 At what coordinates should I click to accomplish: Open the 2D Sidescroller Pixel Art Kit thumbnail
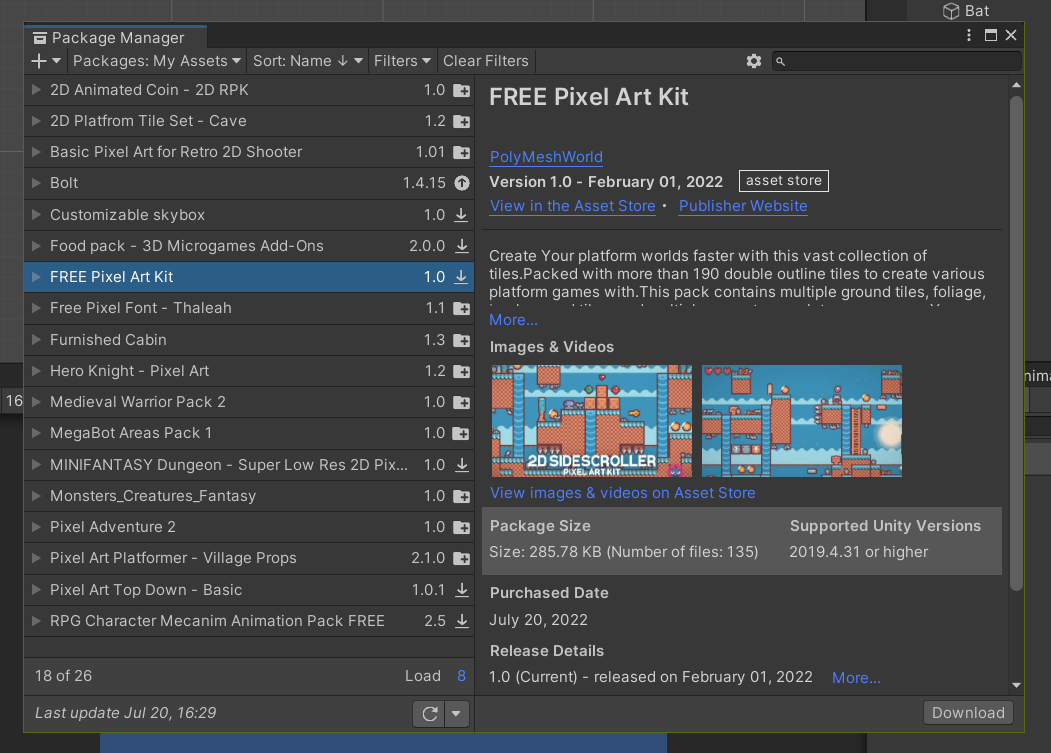click(592, 421)
